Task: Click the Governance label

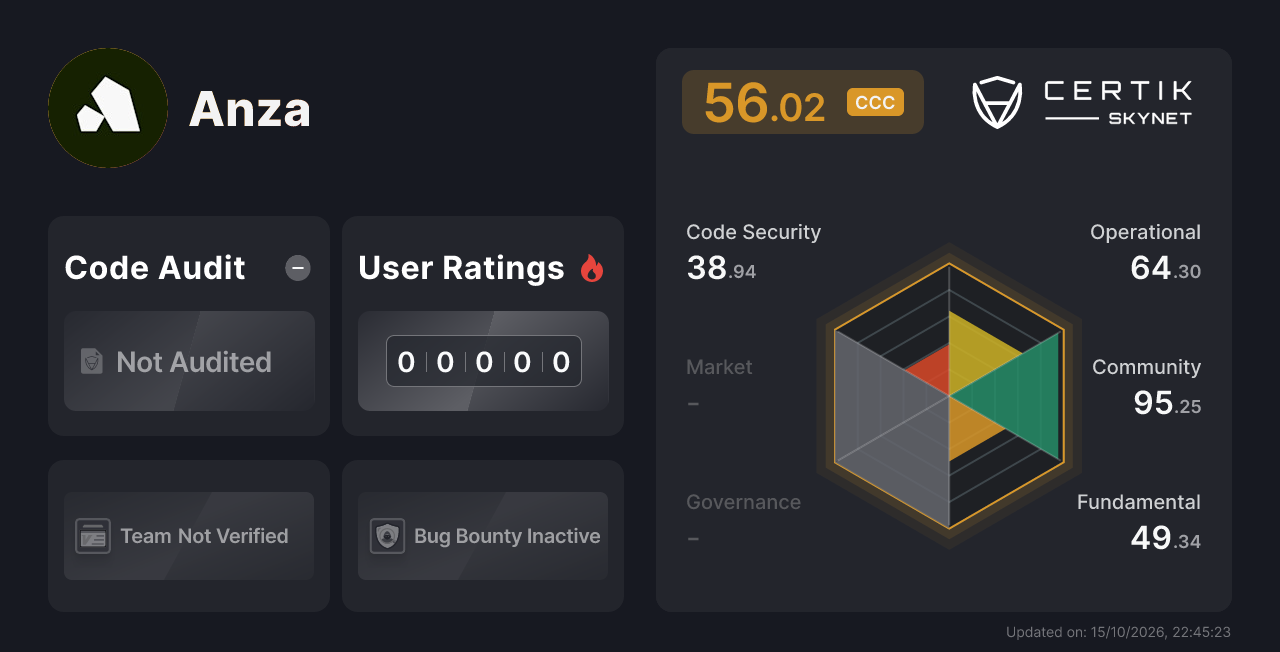Action: [743, 502]
